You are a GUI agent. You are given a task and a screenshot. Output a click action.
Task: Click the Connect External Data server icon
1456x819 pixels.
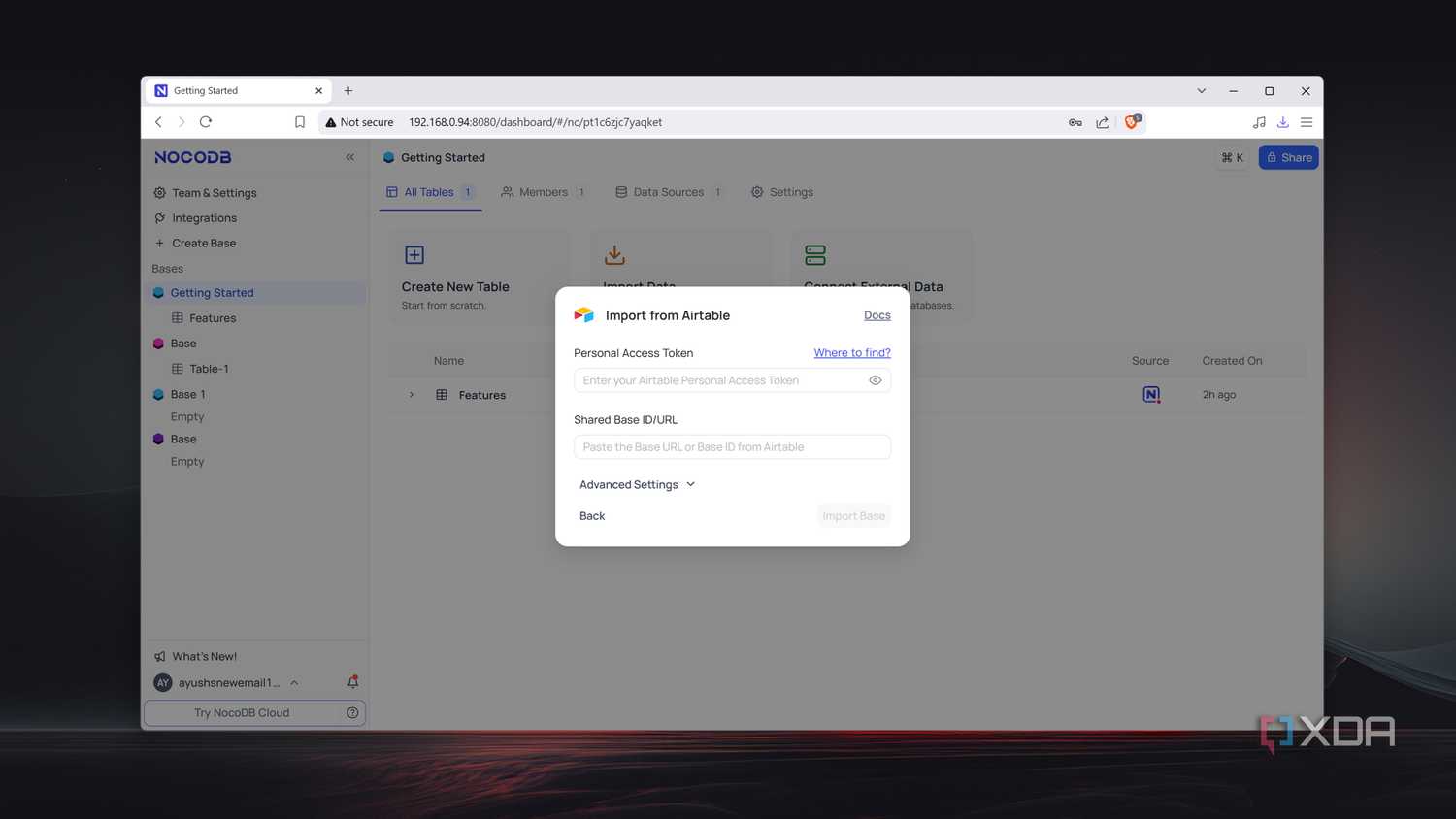[815, 255]
